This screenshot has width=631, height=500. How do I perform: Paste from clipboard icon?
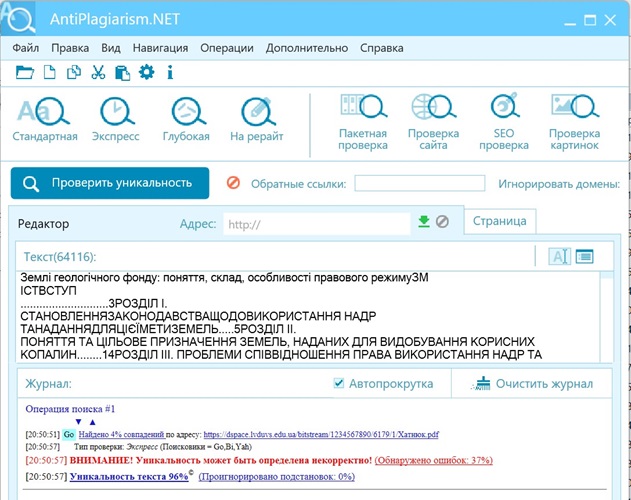pyautogui.click(x=122, y=73)
